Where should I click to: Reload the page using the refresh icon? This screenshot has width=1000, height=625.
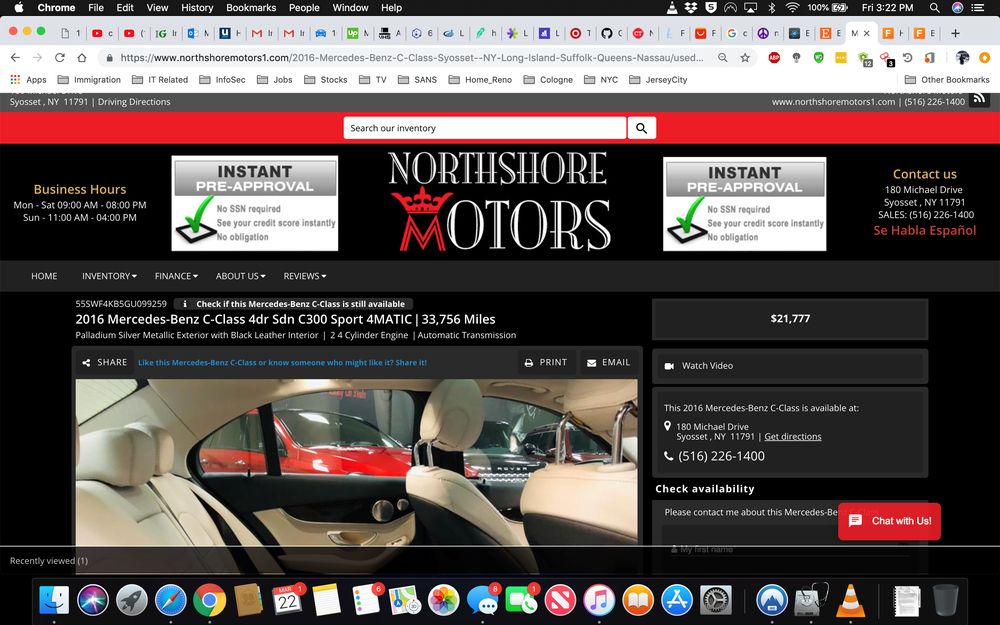[60, 58]
